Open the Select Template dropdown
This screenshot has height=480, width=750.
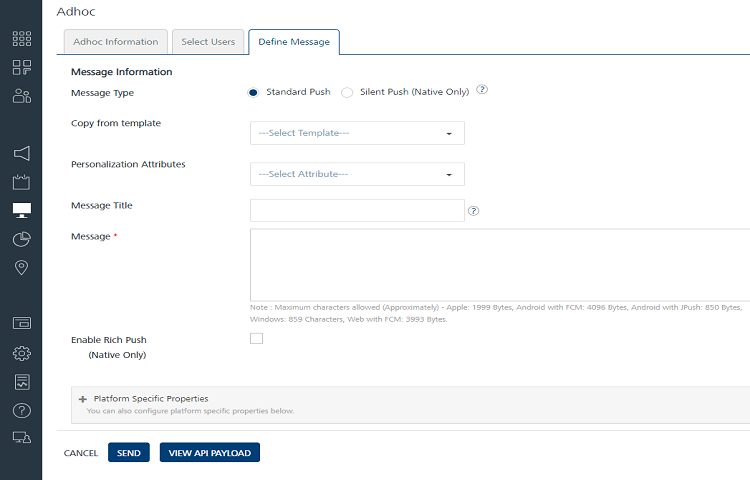click(357, 133)
